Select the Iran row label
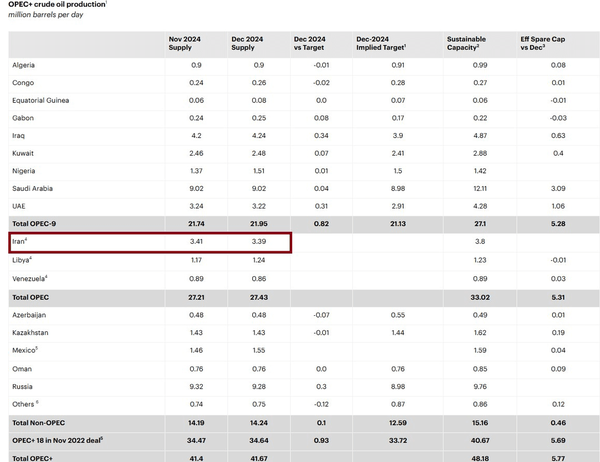This screenshot has height=462, width=600. pyautogui.click(x=19, y=241)
